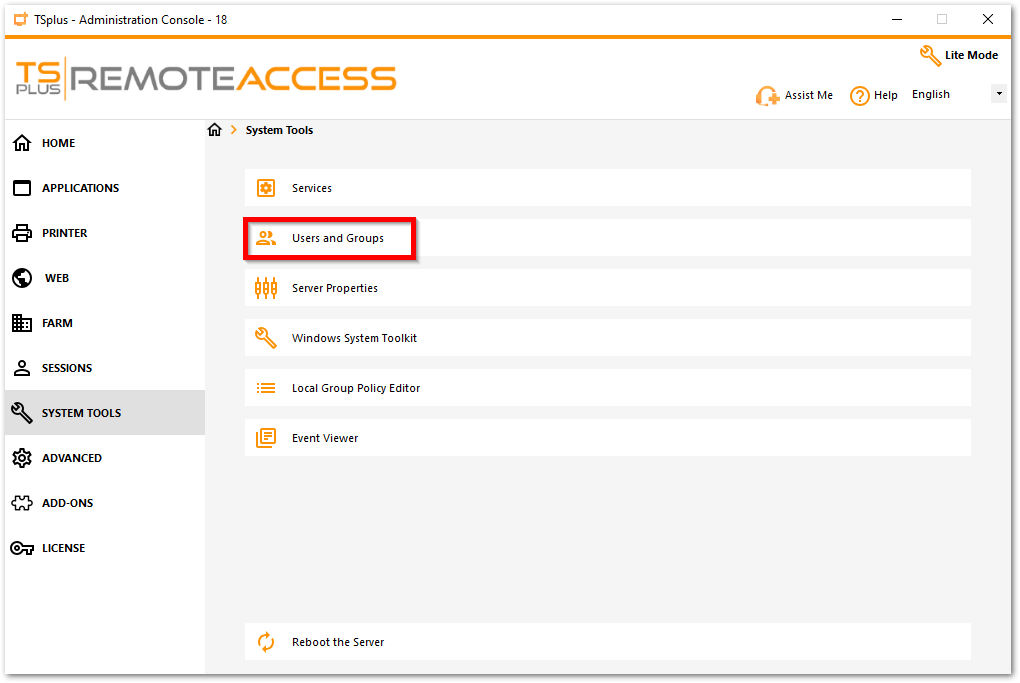This screenshot has height=683, width=1020.
Task: Click the Event Viewer icon
Action: point(266,438)
